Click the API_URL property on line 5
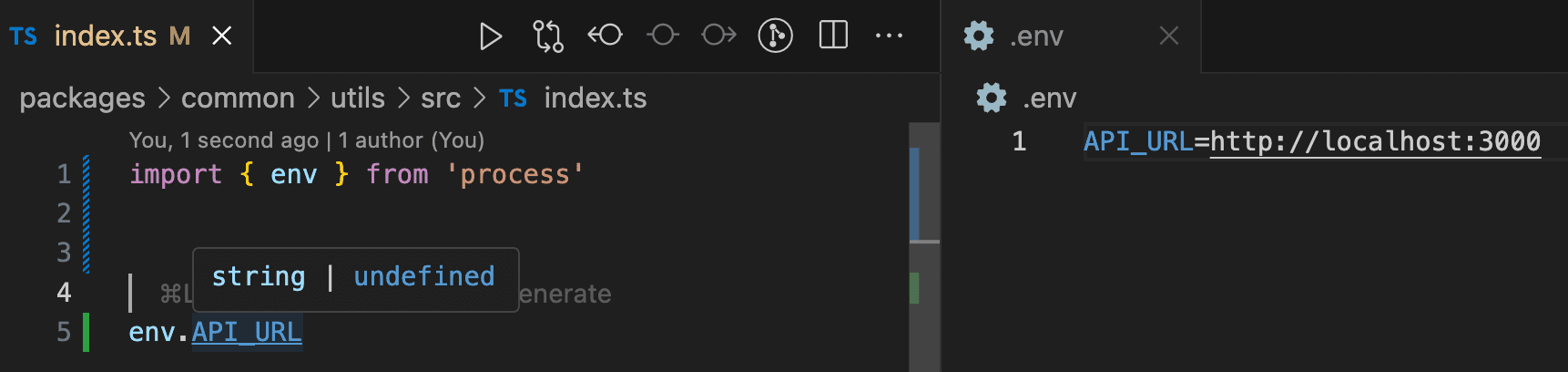The height and width of the screenshot is (372, 1568). 247,332
